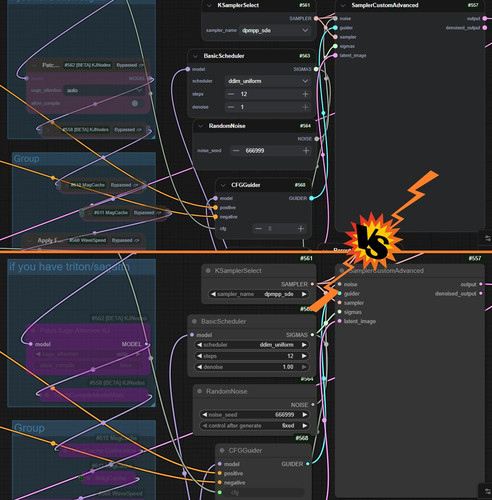492x500 pixels.
Task: Collapse RandomNoise node using its chevron
Action: tap(201, 126)
